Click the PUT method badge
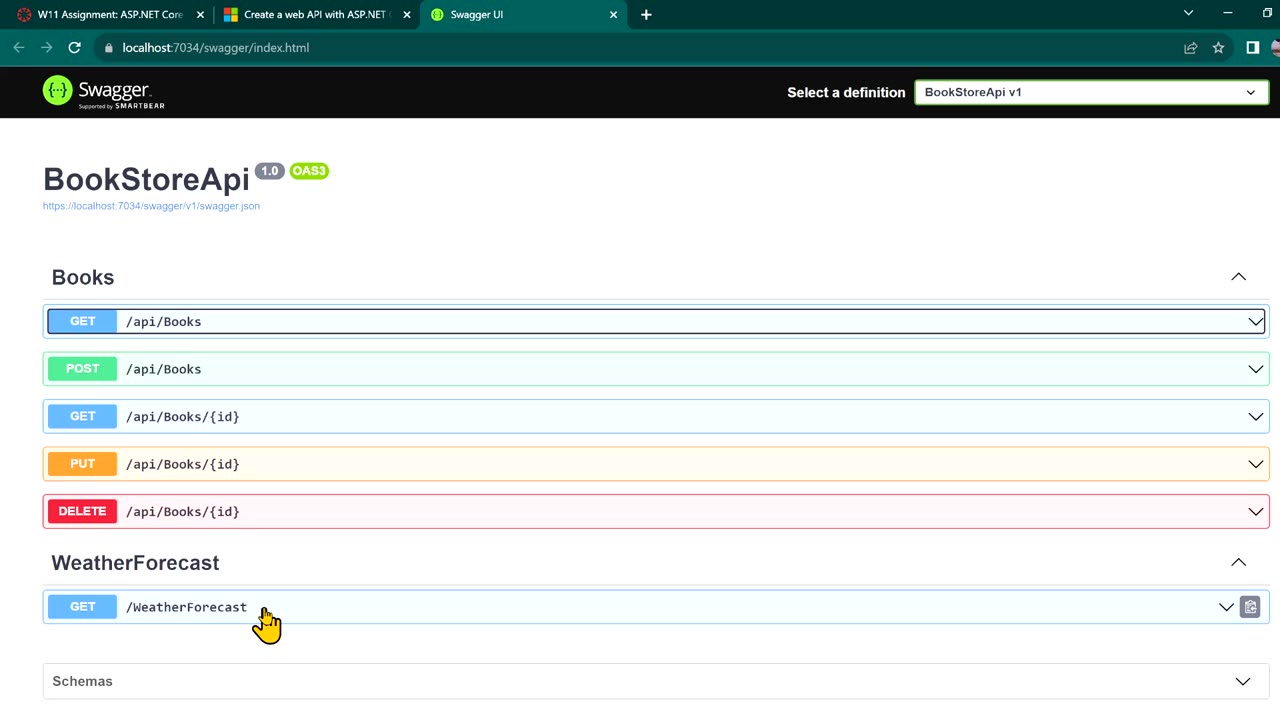Screen dimensions: 1280x720 click(83, 464)
